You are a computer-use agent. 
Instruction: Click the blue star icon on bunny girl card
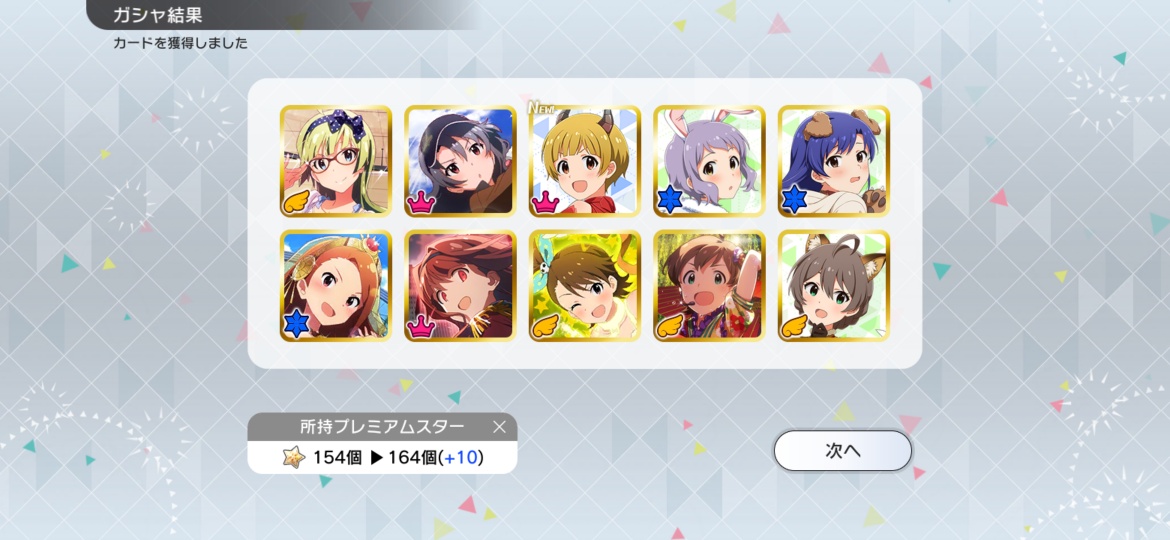pyautogui.click(x=669, y=201)
